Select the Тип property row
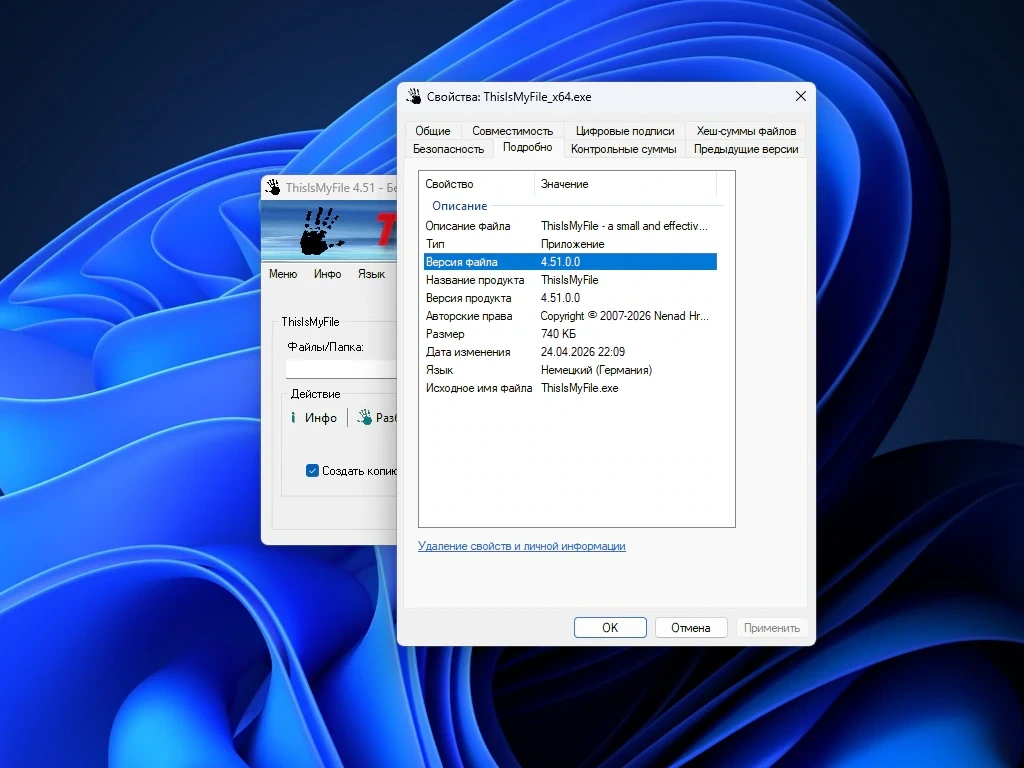This screenshot has width=1024, height=768. tap(570, 244)
